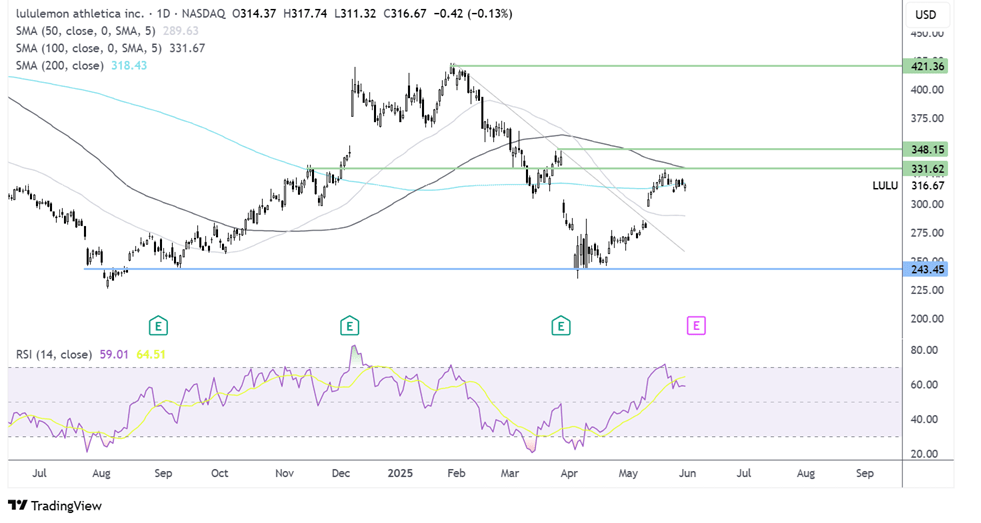The image size is (981, 523).
Task: Click the 200.00 price axis label
Action: point(927,319)
